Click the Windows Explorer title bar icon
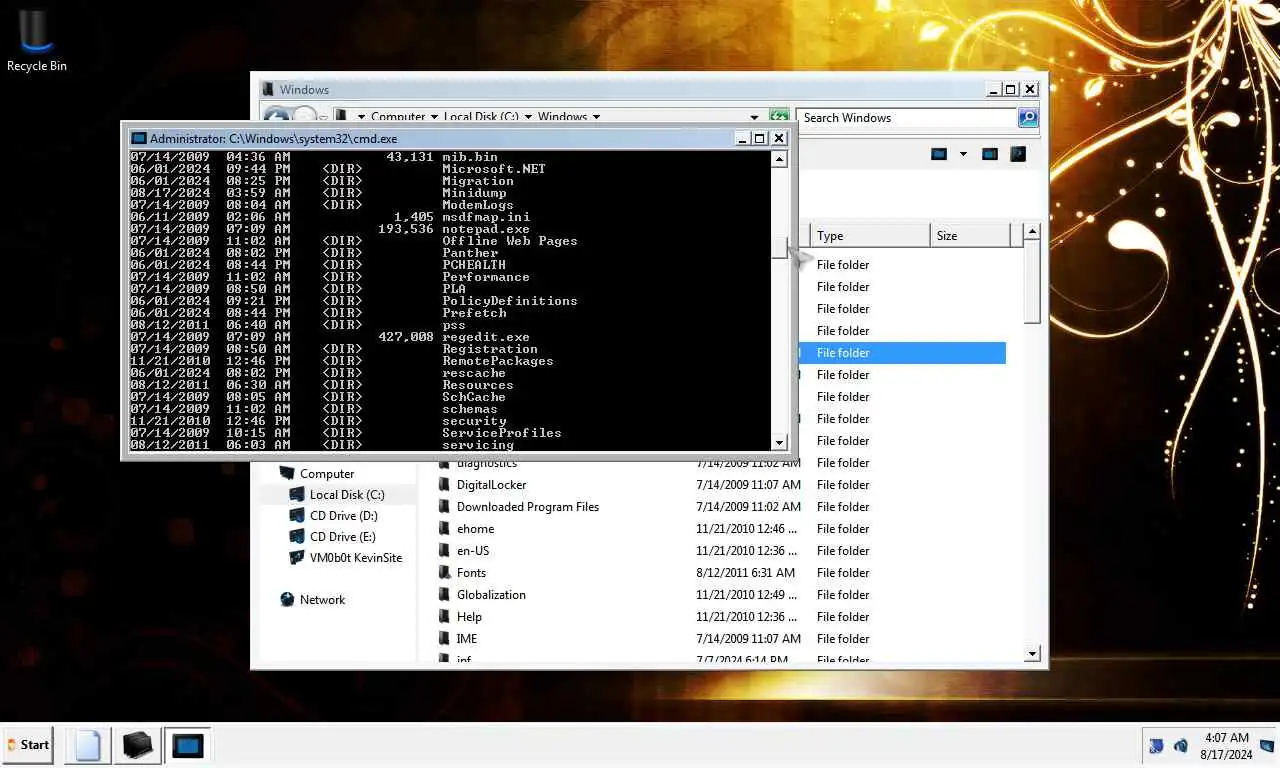Image resolution: width=1280 pixels, height=768 pixels. (x=270, y=89)
